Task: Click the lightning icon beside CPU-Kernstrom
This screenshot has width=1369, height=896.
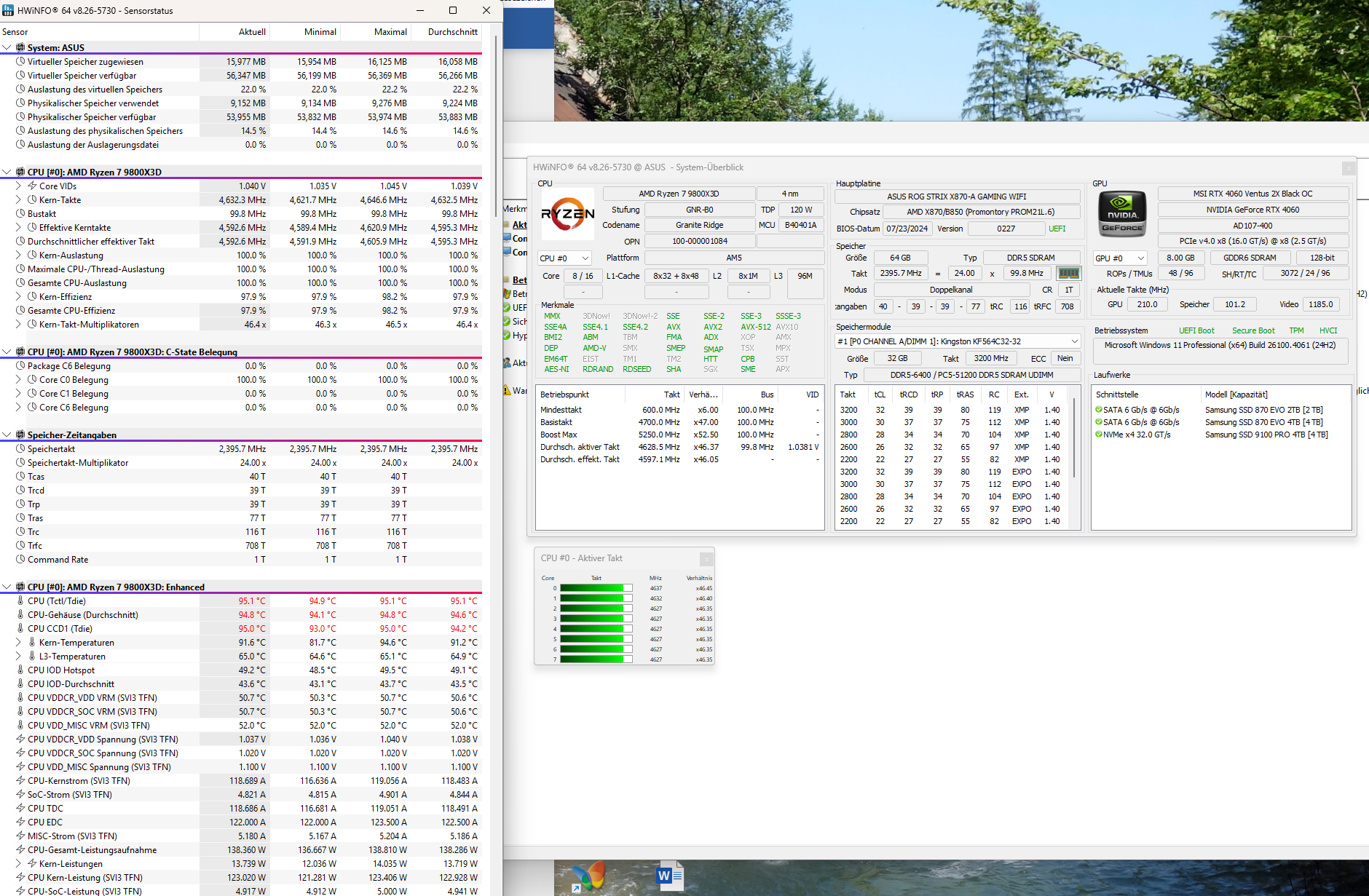Action: point(21,781)
